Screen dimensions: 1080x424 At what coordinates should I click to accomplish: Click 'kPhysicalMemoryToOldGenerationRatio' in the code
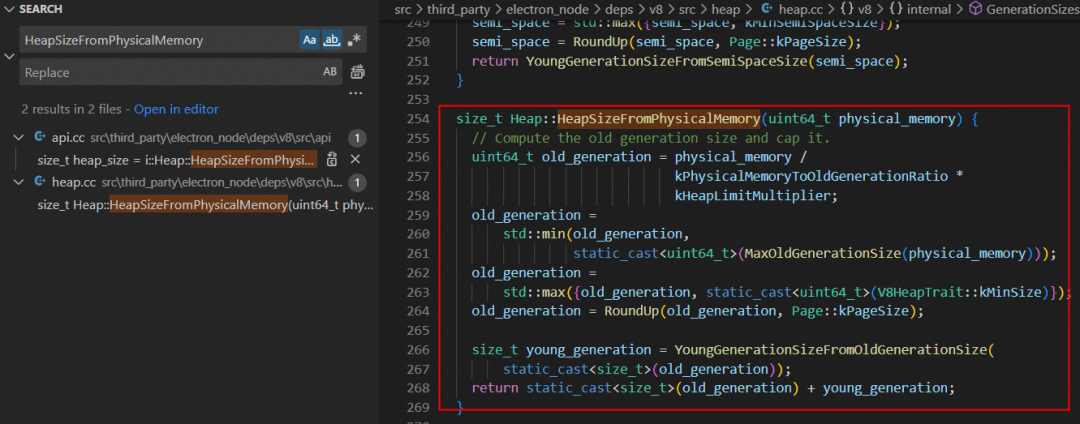pos(811,176)
